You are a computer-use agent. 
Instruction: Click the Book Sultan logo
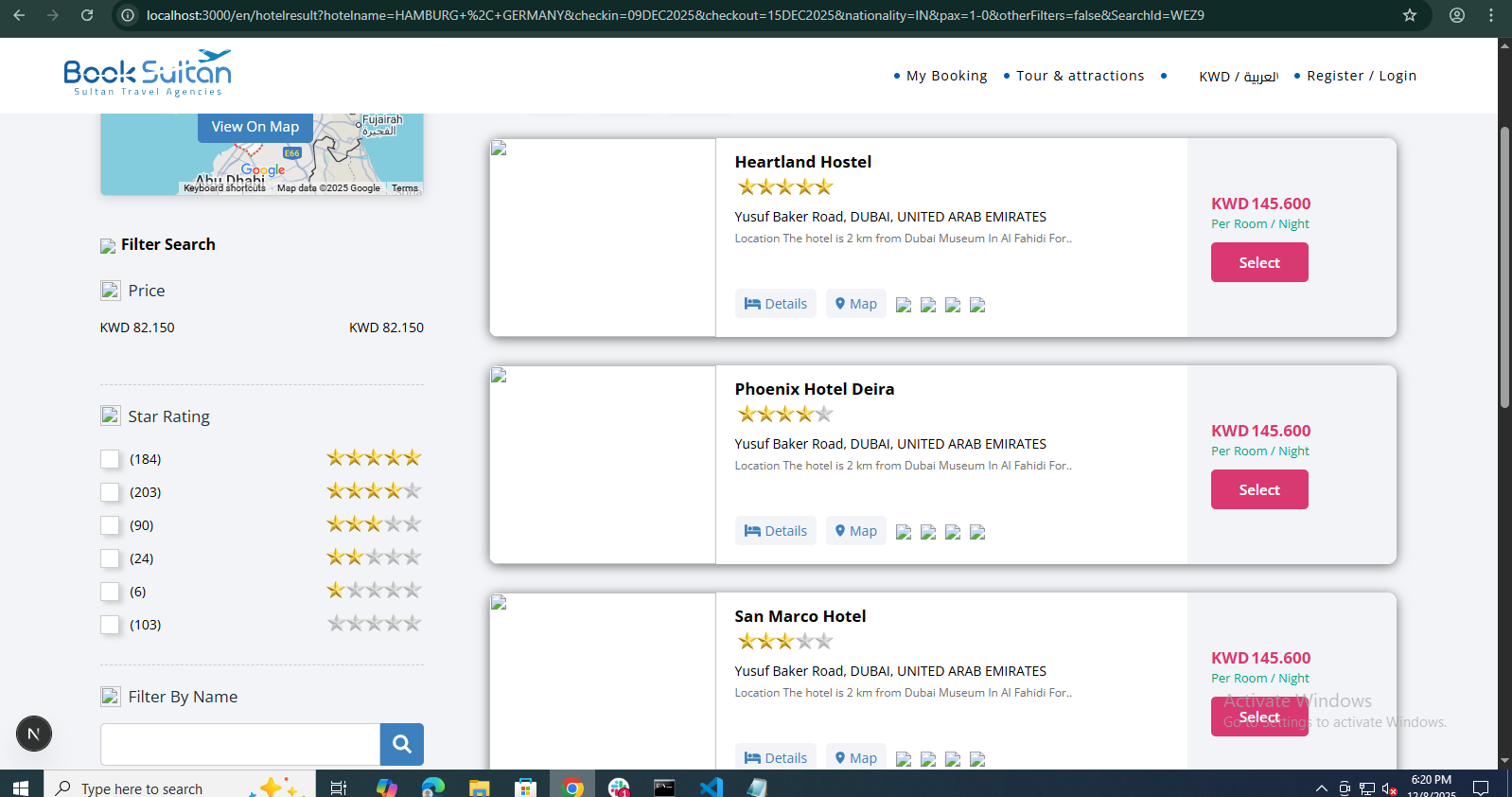pos(148,74)
